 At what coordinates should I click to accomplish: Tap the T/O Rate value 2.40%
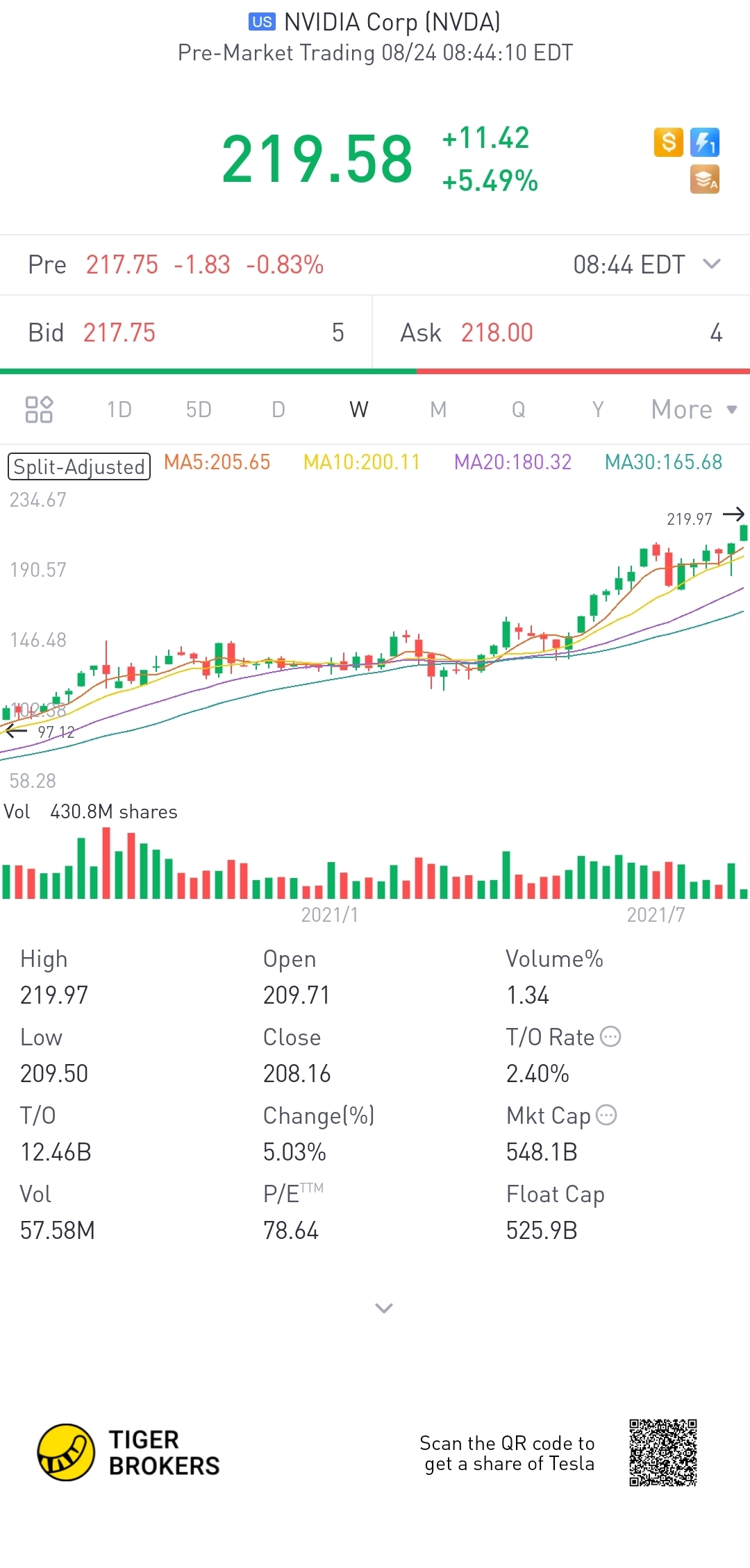coord(537,1073)
